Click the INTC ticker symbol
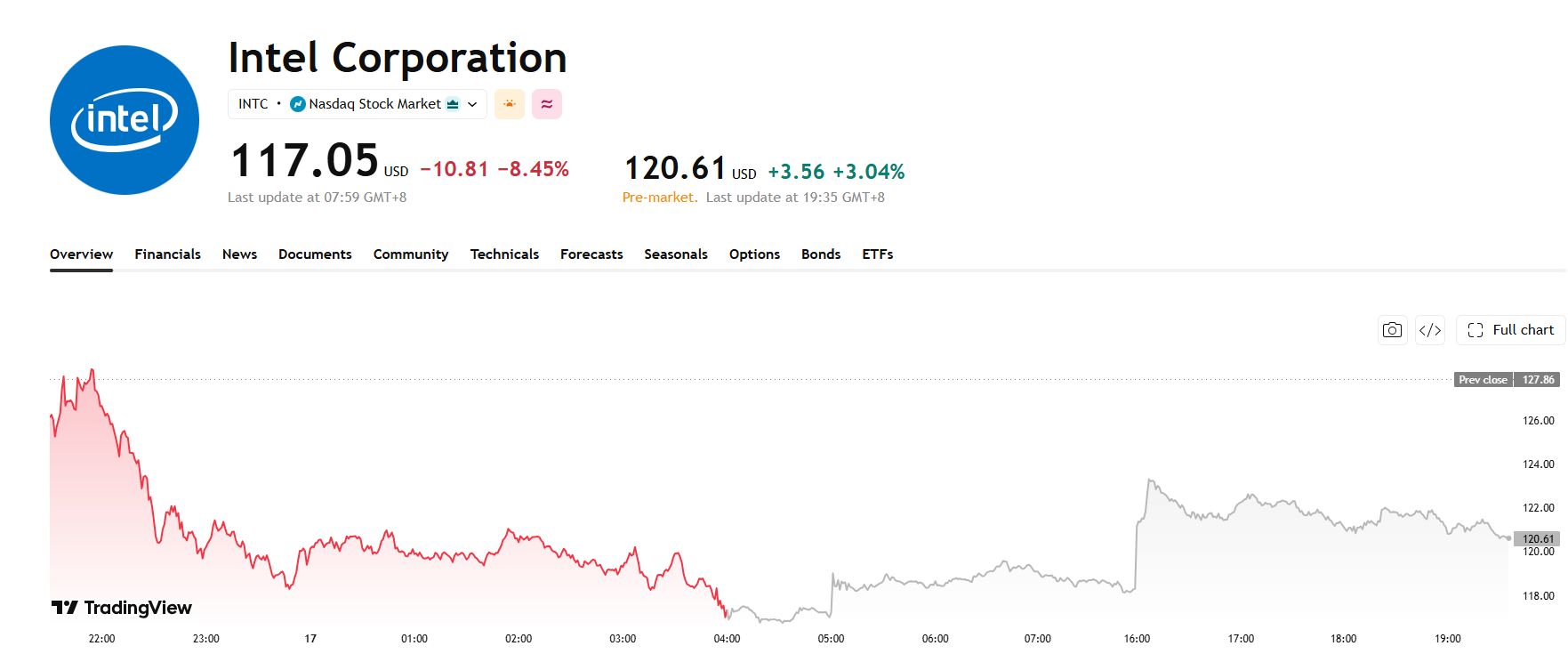The image size is (1568, 654). click(253, 104)
